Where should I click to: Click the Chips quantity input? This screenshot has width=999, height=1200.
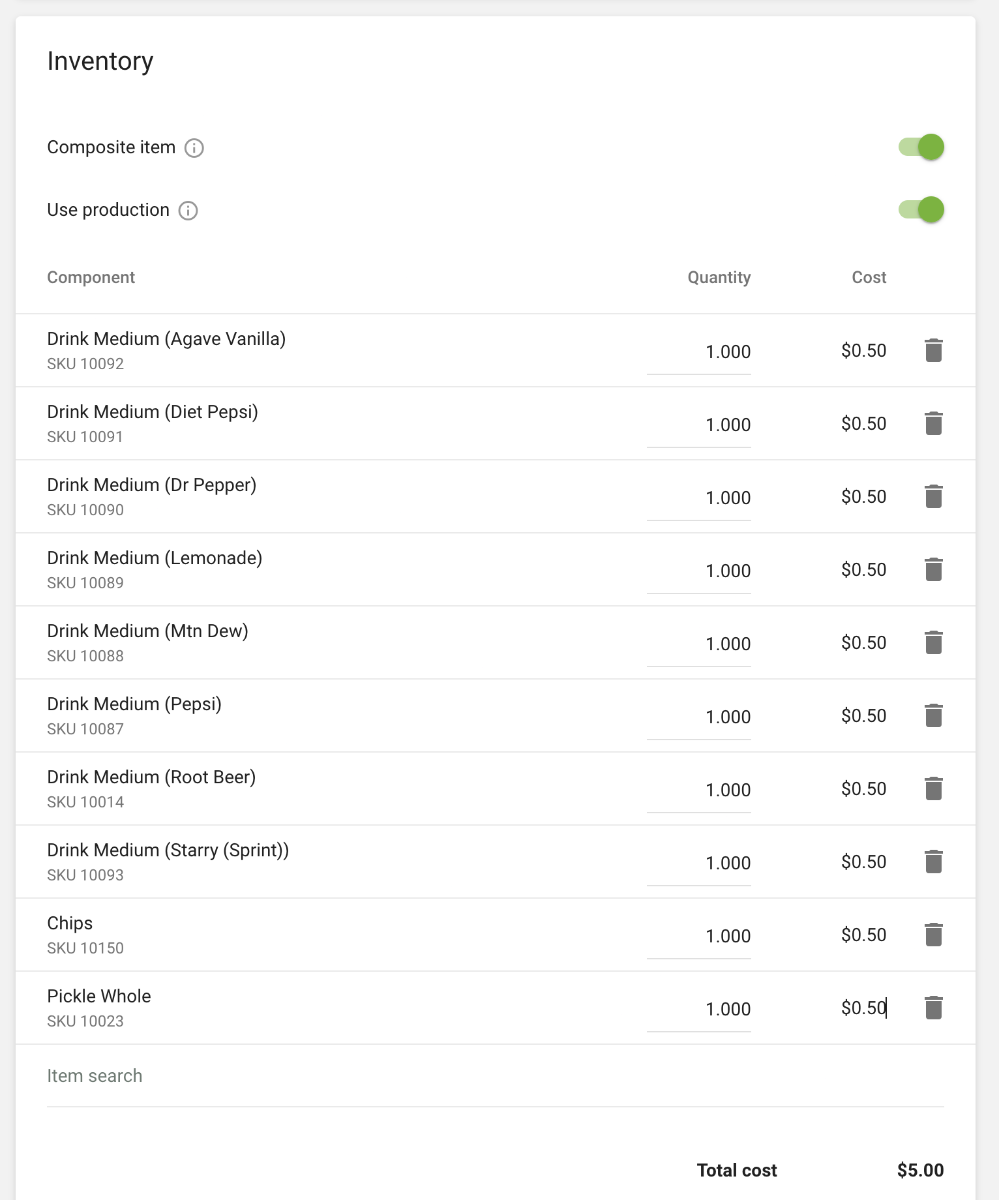point(700,936)
